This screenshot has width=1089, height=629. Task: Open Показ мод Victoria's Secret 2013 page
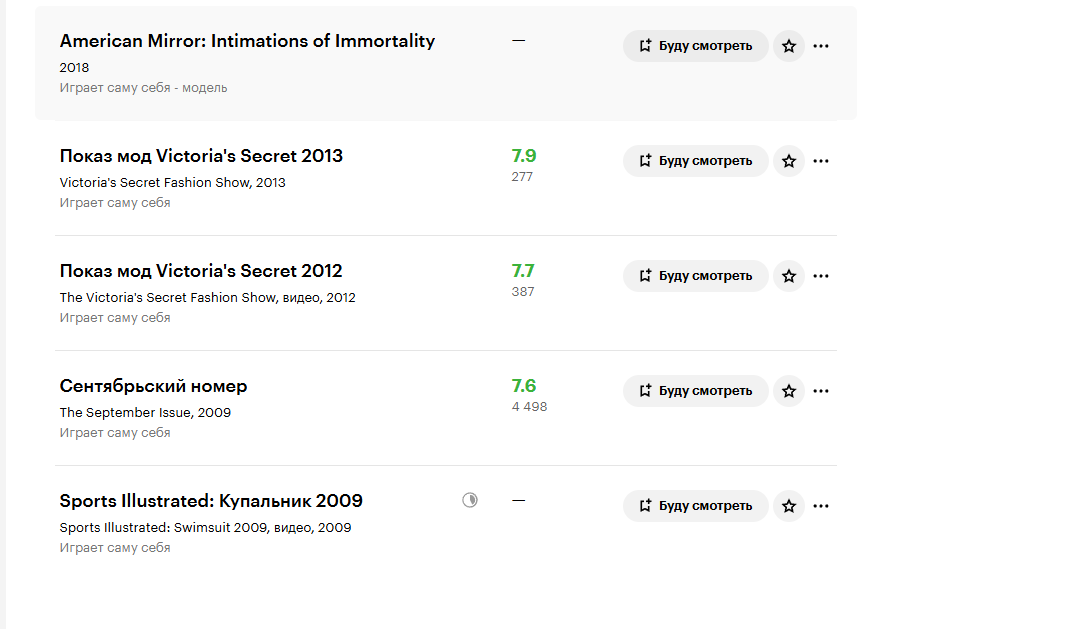[x=201, y=156]
